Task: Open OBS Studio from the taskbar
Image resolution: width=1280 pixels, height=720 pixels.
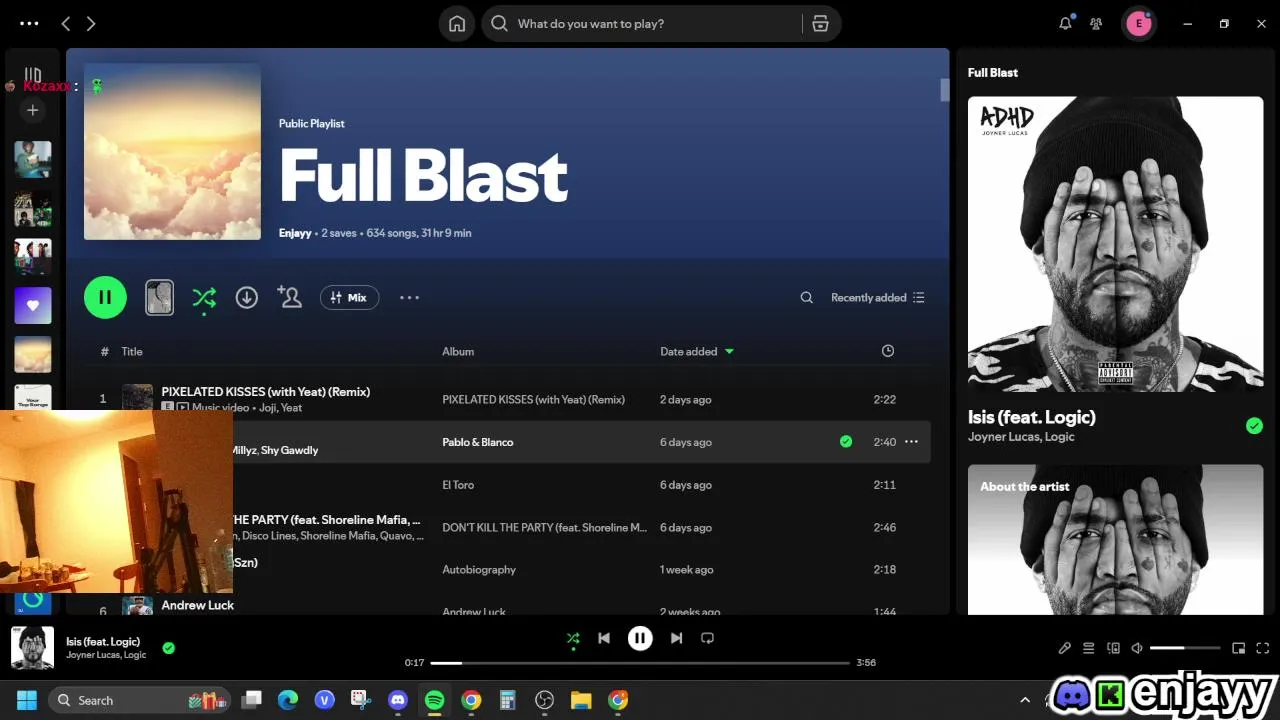Action: [544, 700]
